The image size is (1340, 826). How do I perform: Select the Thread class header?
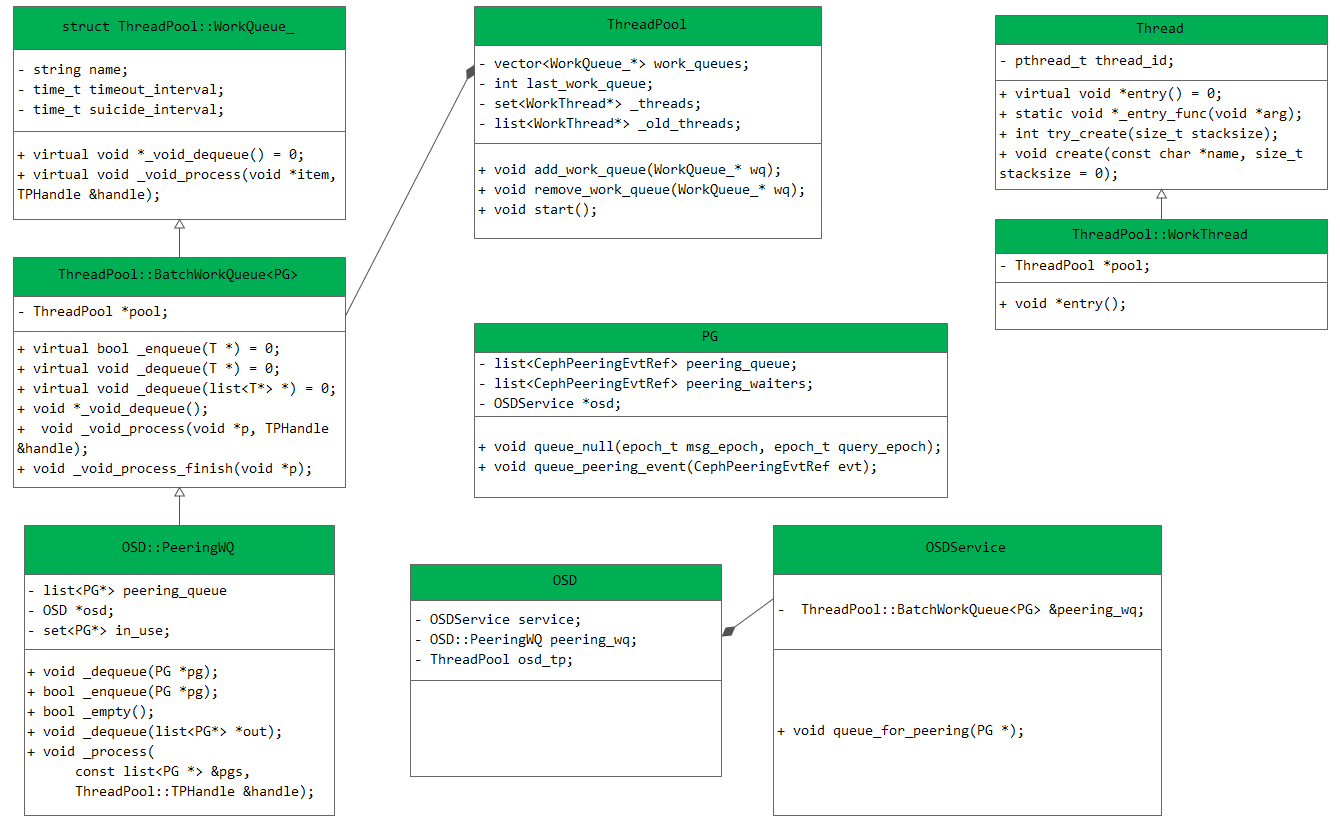pos(1160,29)
